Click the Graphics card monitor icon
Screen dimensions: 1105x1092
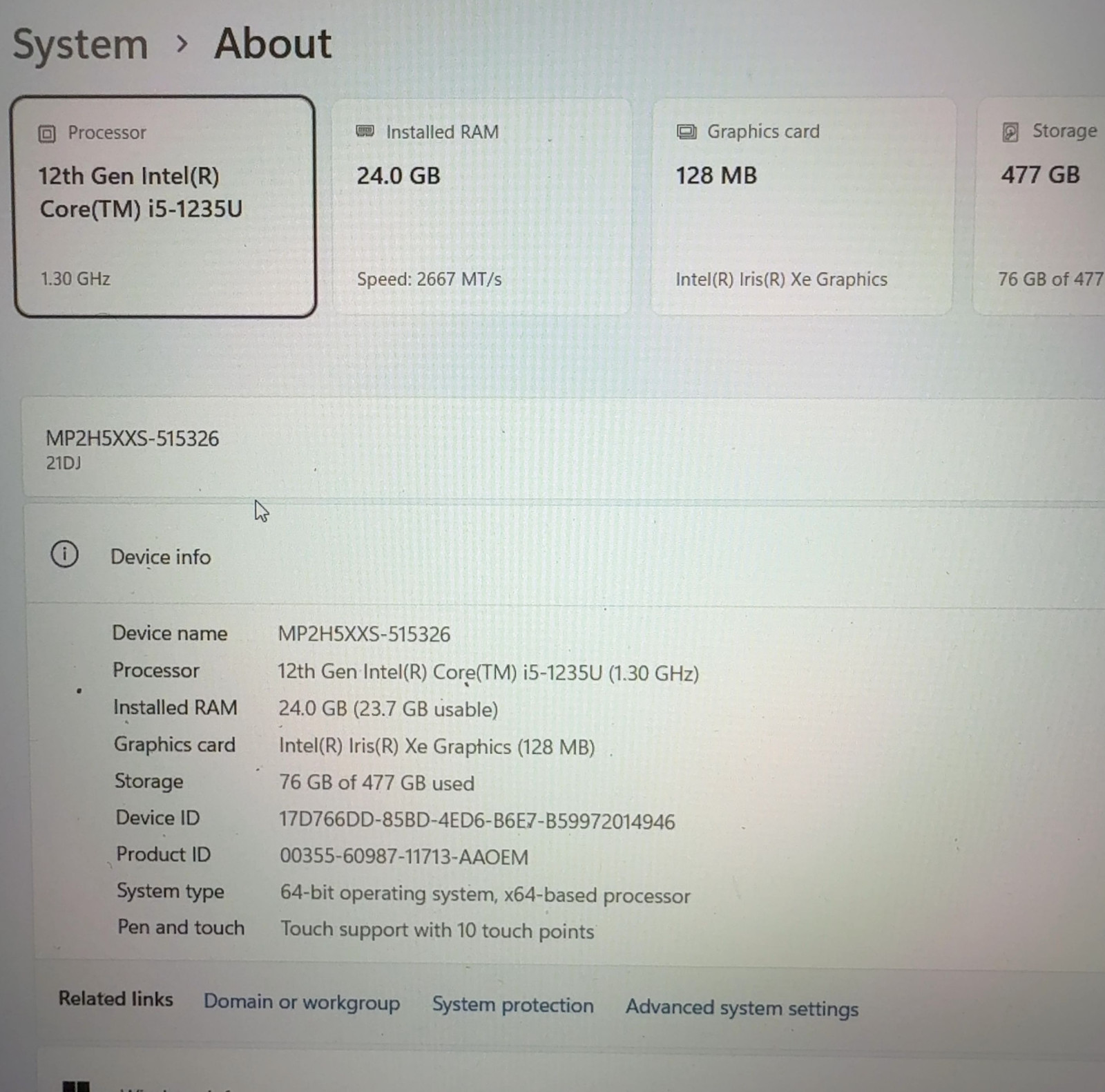tap(686, 131)
